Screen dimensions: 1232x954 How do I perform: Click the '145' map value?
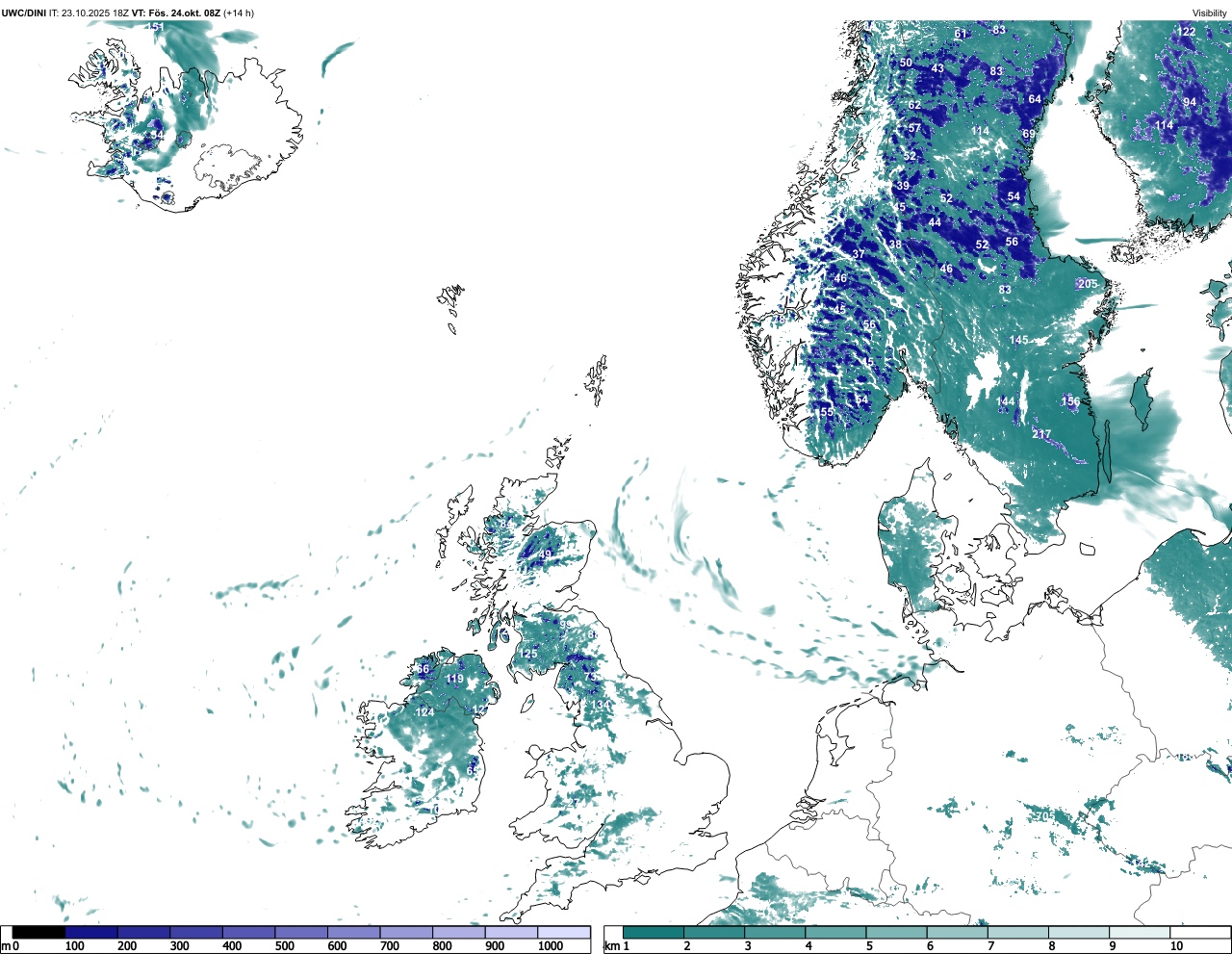click(x=1019, y=341)
